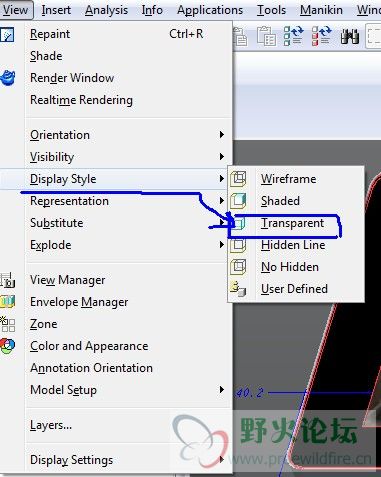Image resolution: width=381 pixels, height=477 pixels.
Task: Click the User Defined style icon
Action: click(x=238, y=289)
